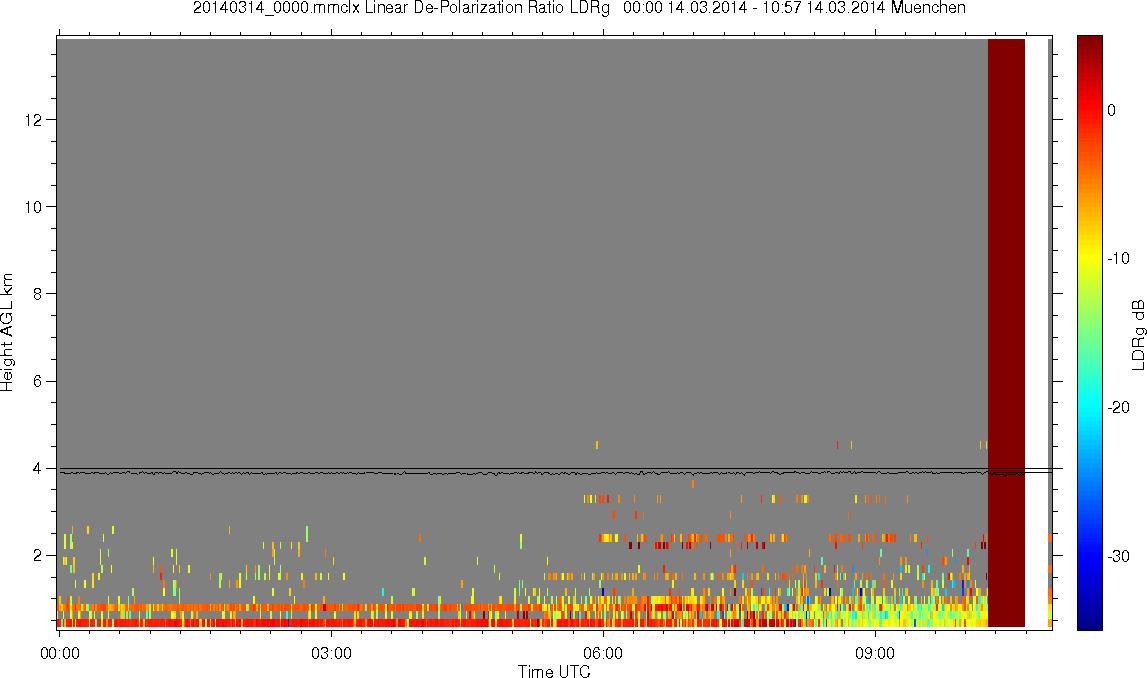Click the height tick label 8
The width and height of the screenshot is (1147, 678).
tap(37, 294)
